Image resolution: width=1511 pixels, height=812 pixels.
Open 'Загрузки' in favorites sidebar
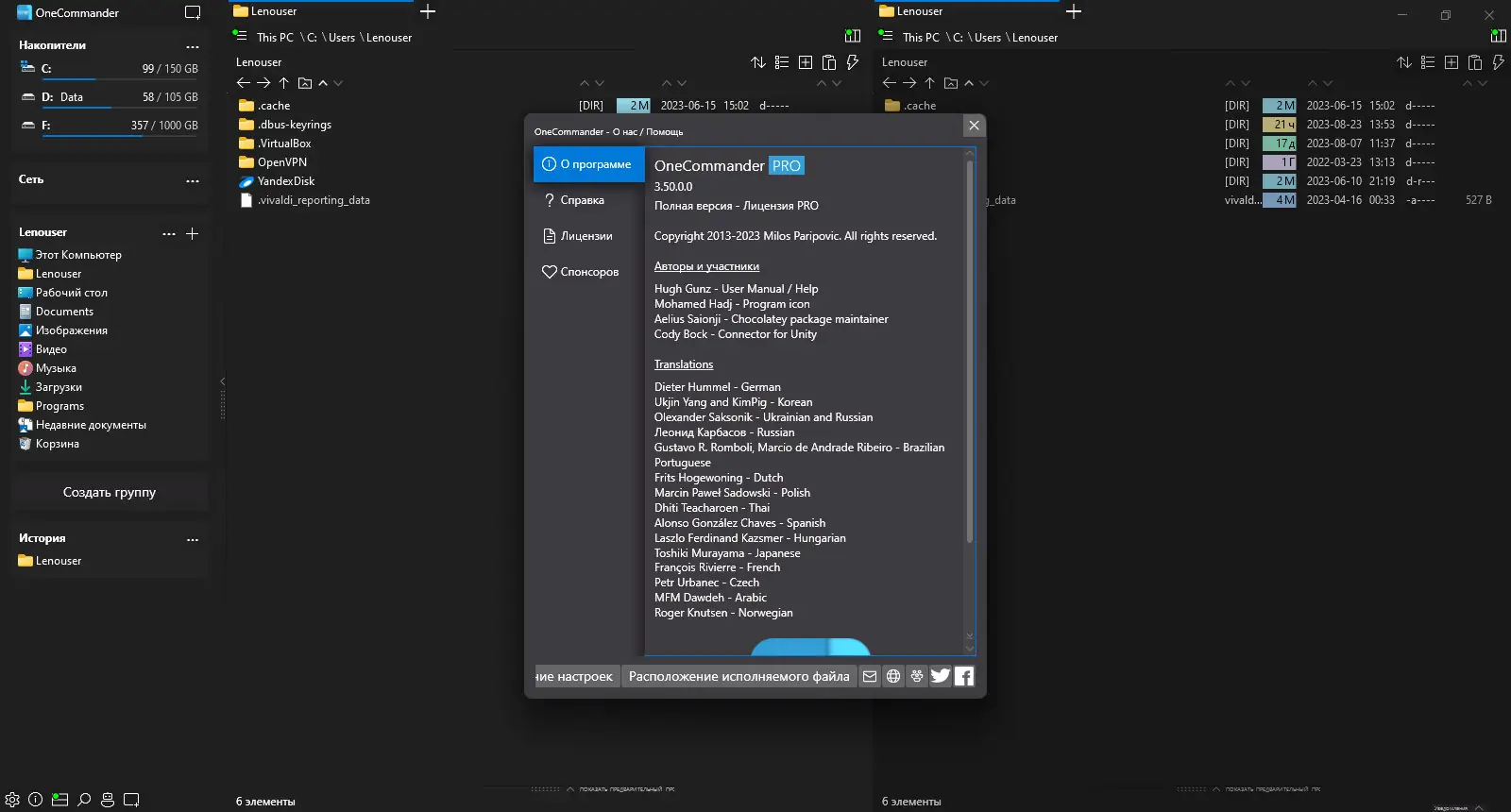coord(59,387)
